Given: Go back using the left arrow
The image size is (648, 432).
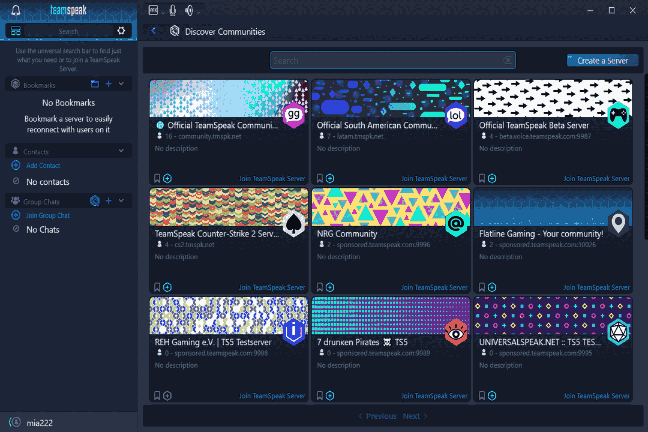Looking at the screenshot, I should pyautogui.click(x=153, y=31).
